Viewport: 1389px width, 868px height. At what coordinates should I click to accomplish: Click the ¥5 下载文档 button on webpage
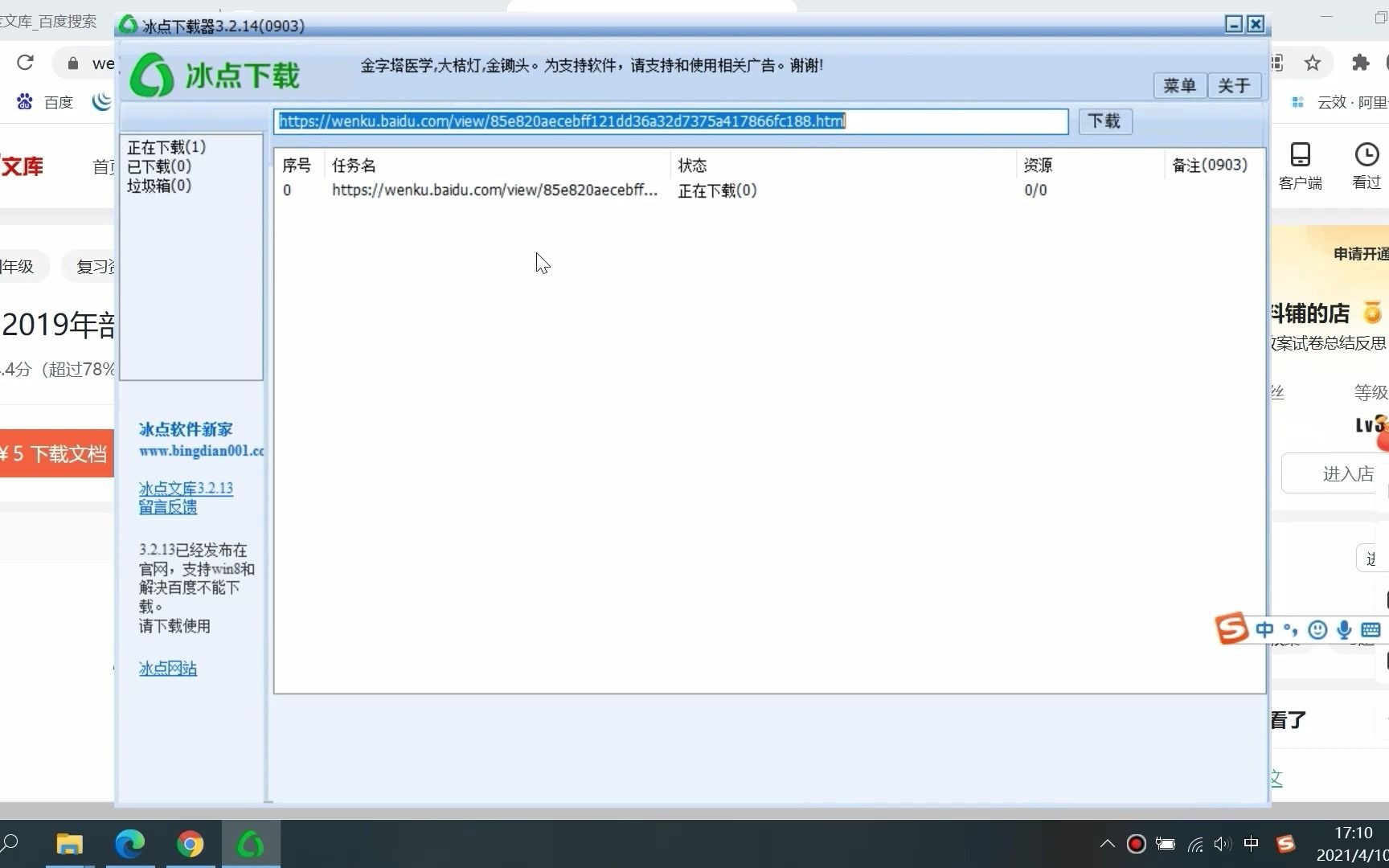(55, 454)
